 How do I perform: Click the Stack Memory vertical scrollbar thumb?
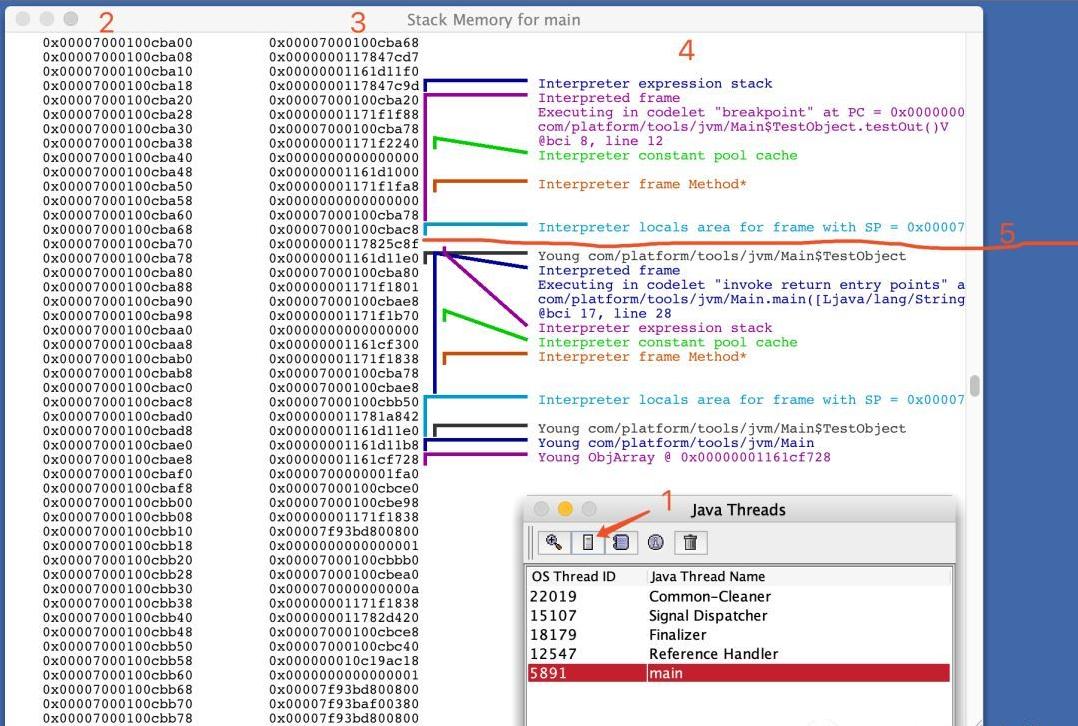(974, 386)
